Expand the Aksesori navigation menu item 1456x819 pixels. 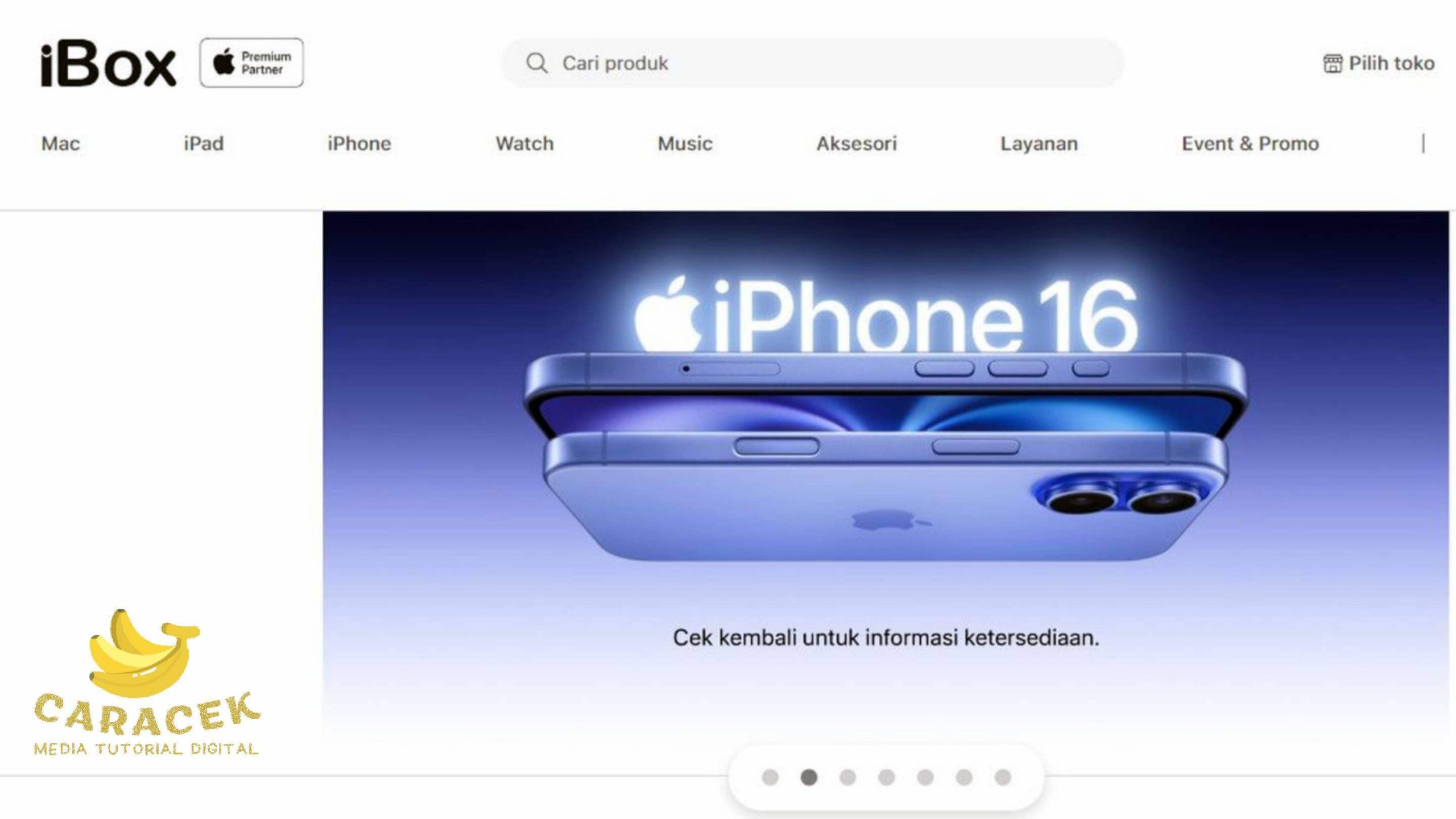[855, 143]
